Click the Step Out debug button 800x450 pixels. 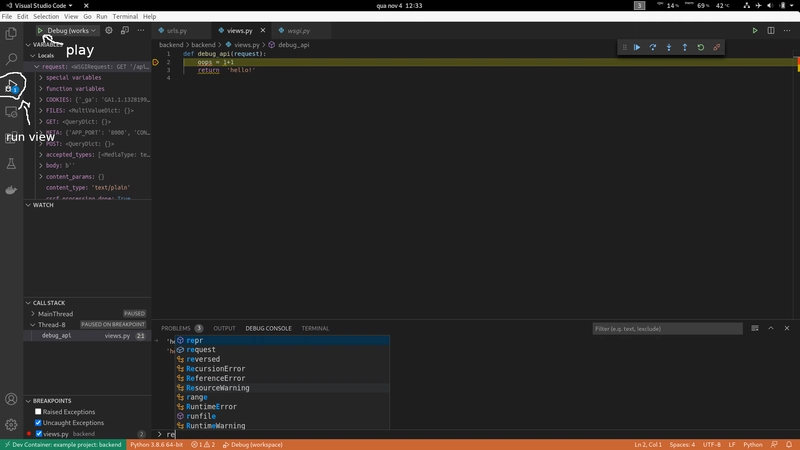tap(685, 47)
